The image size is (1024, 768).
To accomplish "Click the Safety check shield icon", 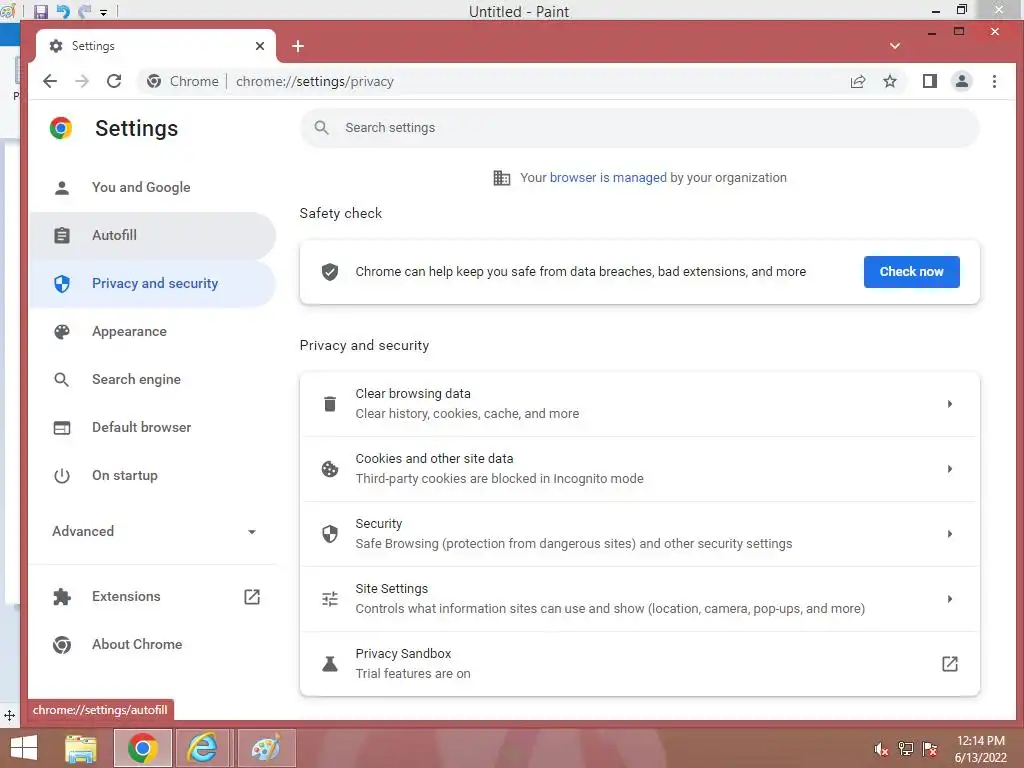I will (330, 272).
